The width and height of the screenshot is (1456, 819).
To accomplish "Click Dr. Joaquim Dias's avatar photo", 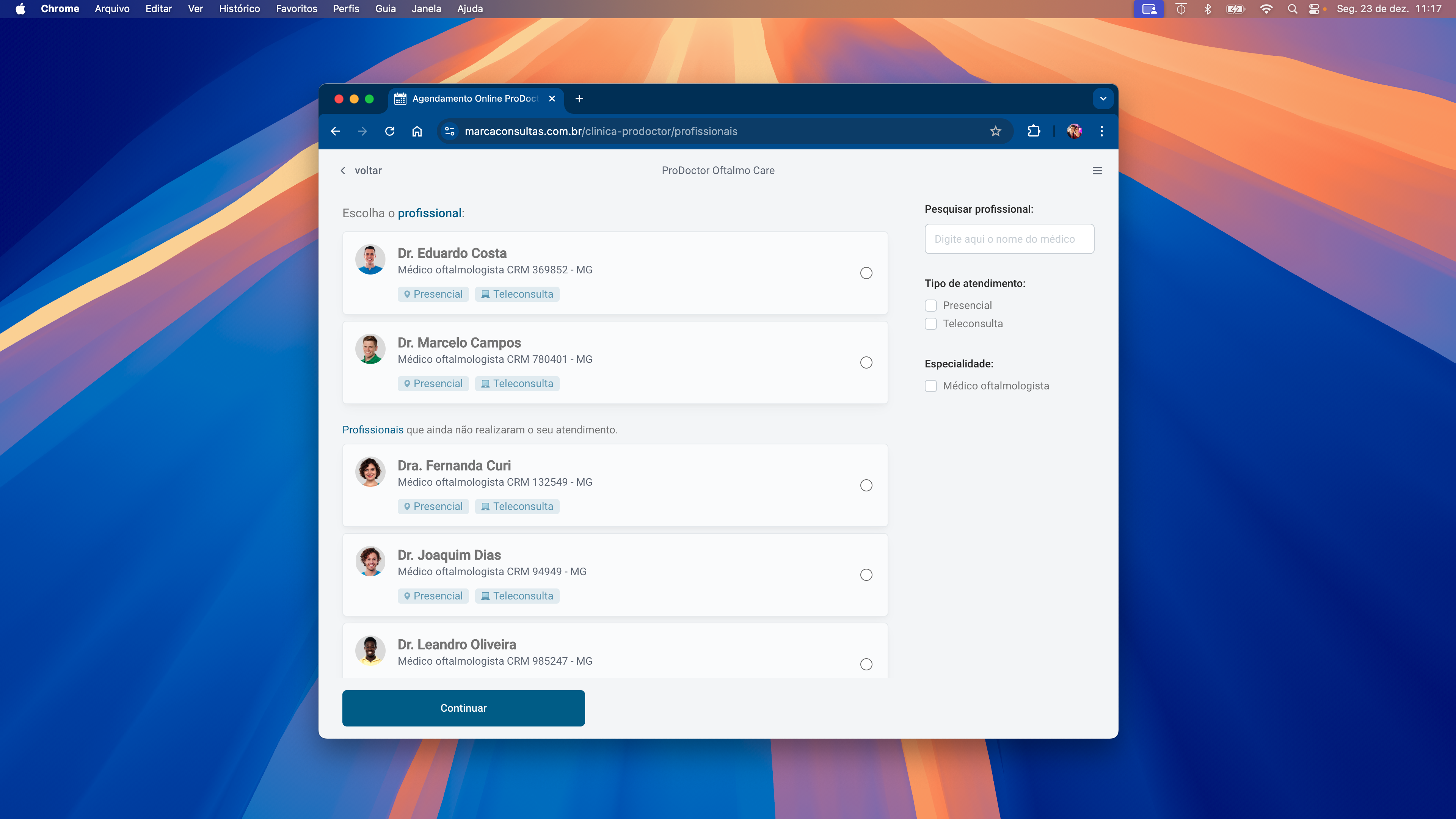I will pyautogui.click(x=370, y=561).
